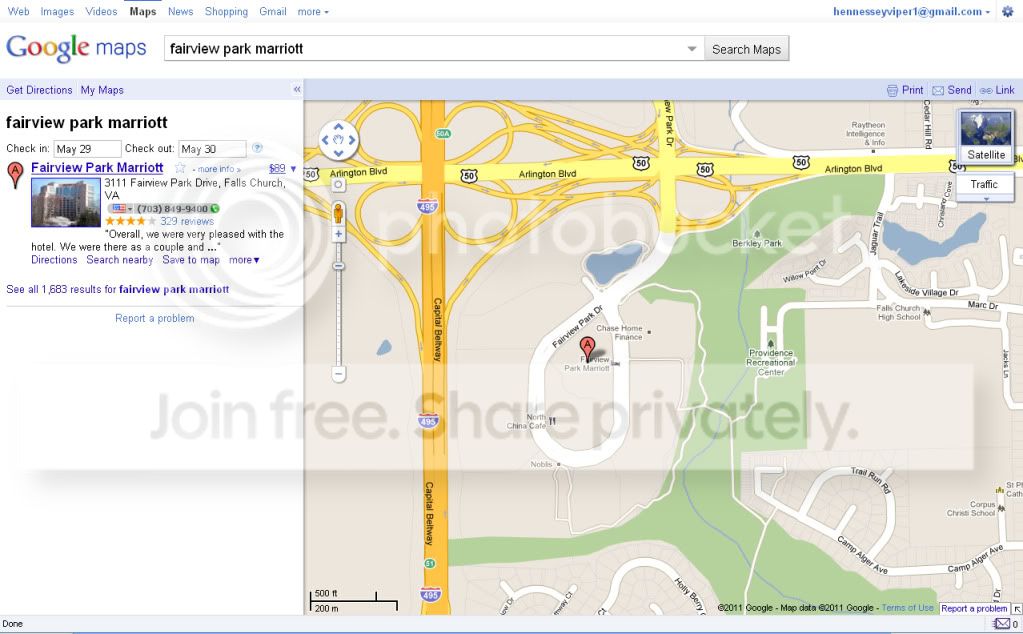Click Save to map link
This screenshot has width=1023, height=634.
(191, 260)
